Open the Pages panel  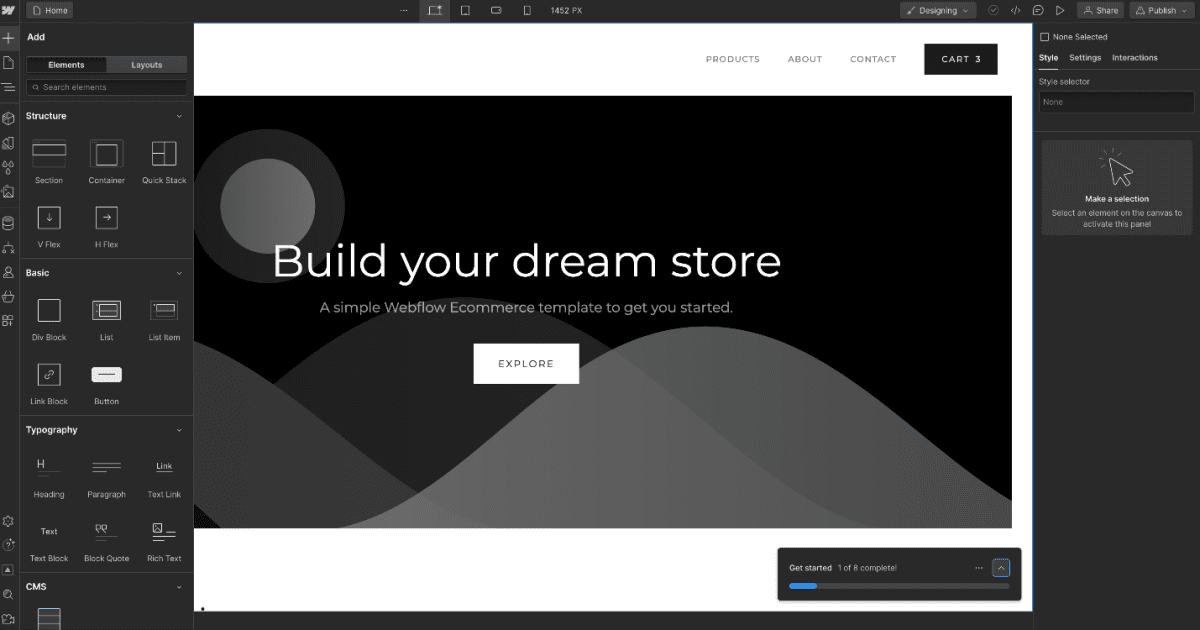pos(10,62)
